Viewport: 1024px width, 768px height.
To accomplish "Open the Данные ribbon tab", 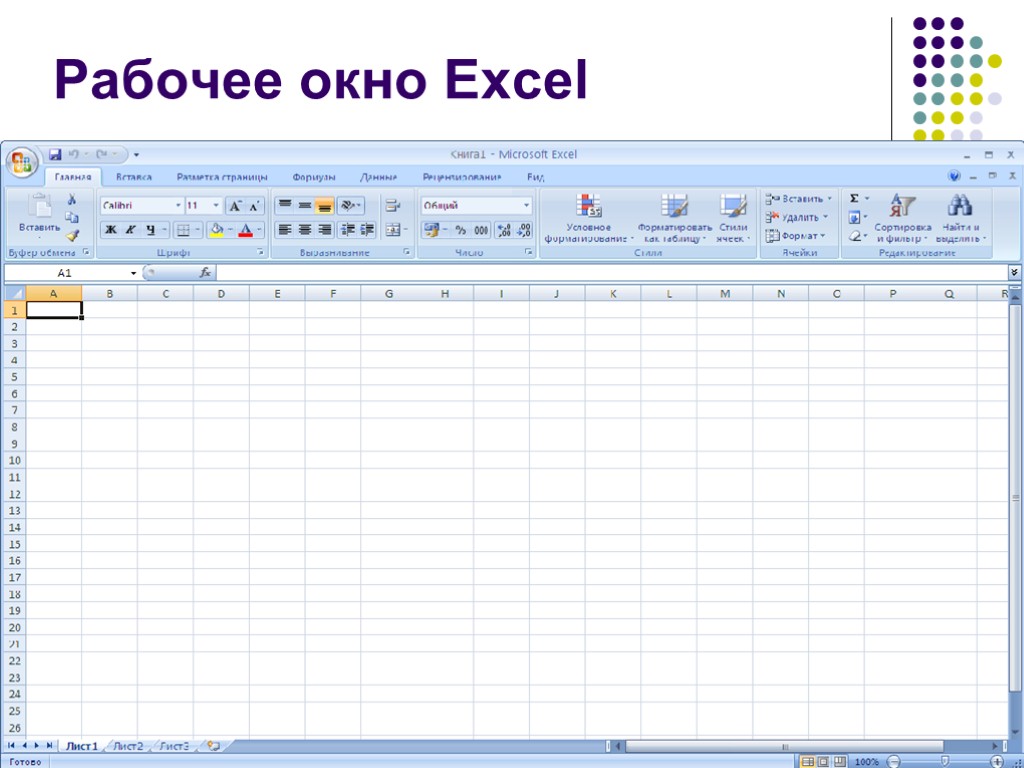I will (379, 177).
